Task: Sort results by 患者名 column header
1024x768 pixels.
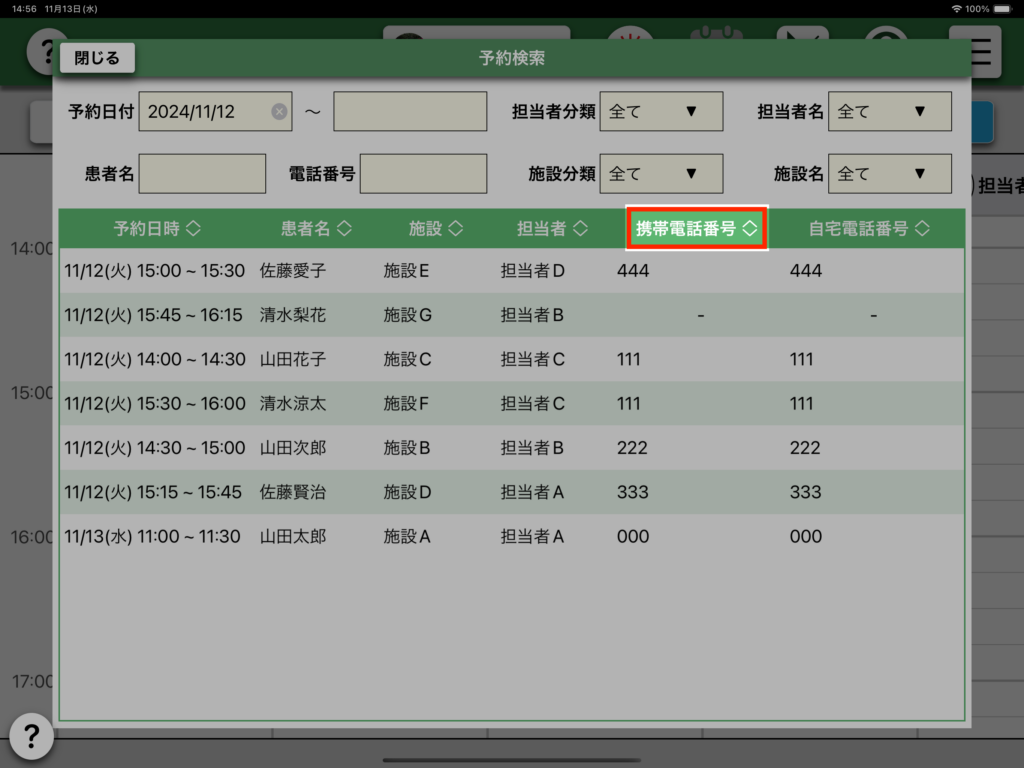Action: (316, 229)
